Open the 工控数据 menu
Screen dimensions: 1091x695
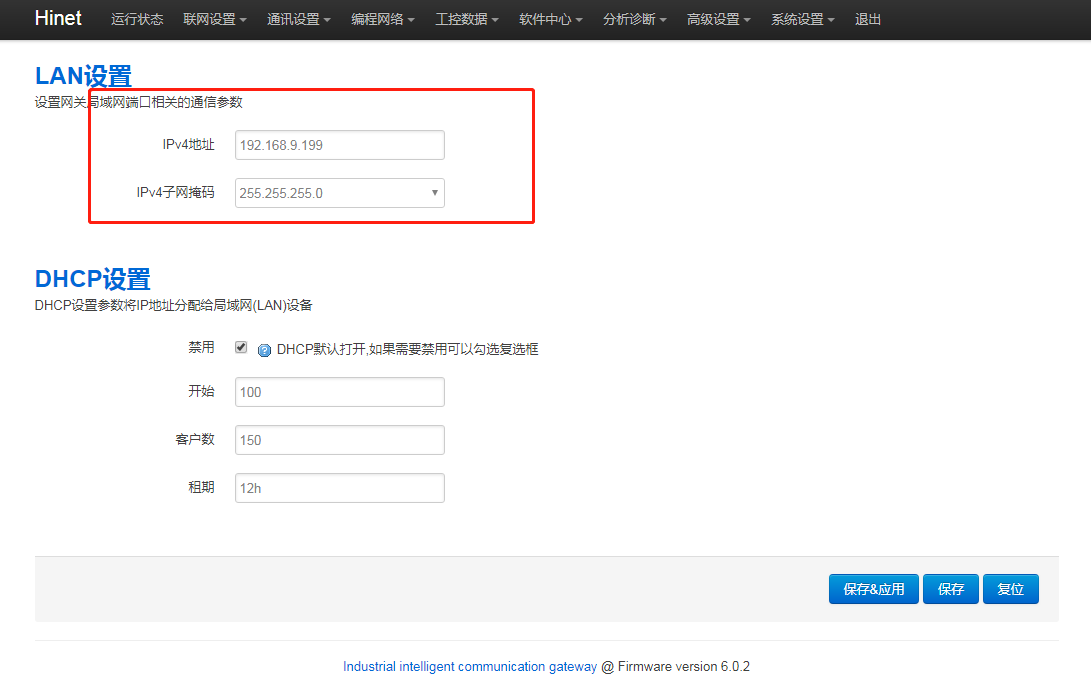pyautogui.click(x=467, y=20)
